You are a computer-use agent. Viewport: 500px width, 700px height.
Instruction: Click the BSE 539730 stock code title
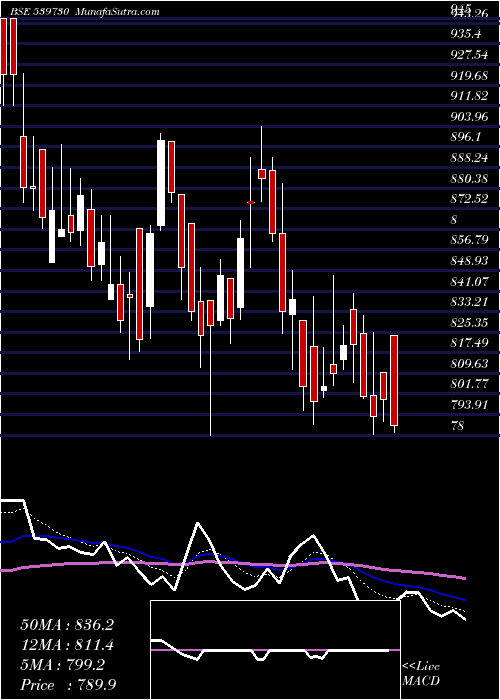[38, 12]
